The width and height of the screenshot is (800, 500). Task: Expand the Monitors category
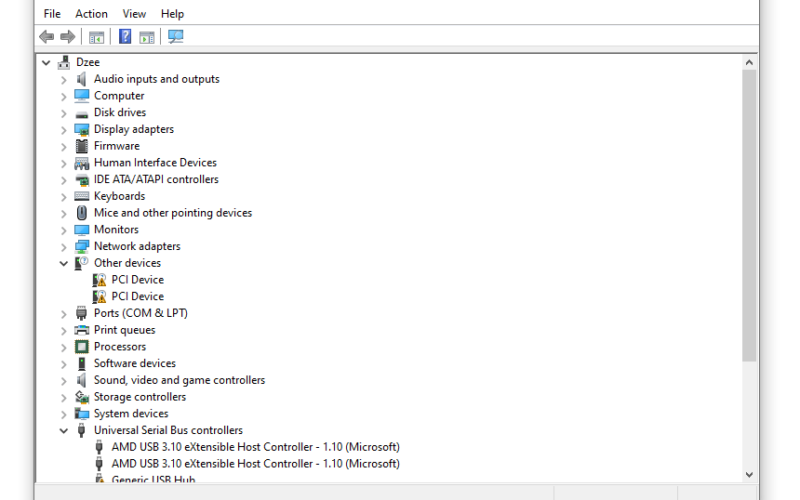click(x=64, y=230)
